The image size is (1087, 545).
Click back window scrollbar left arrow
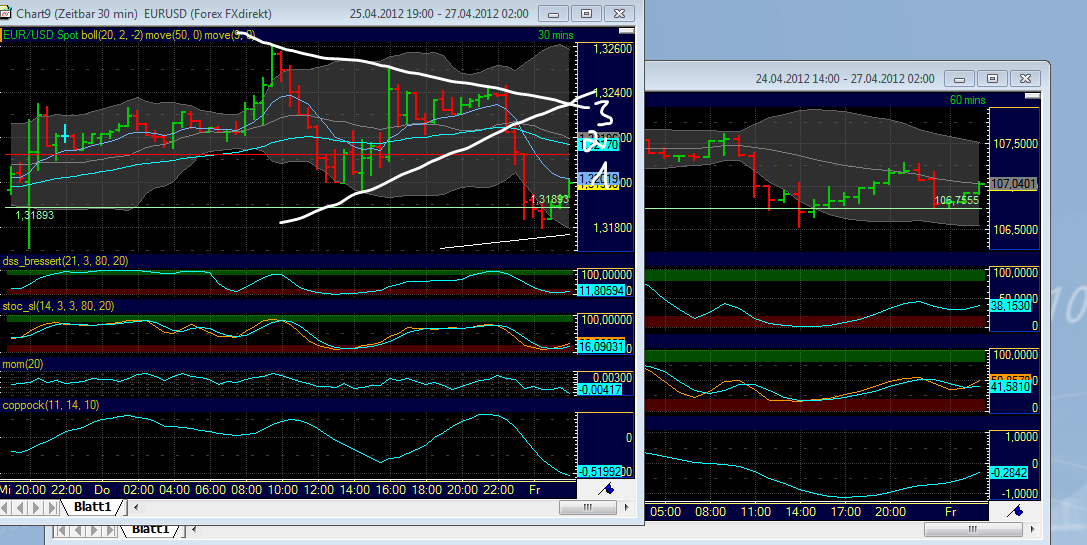click(195, 530)
